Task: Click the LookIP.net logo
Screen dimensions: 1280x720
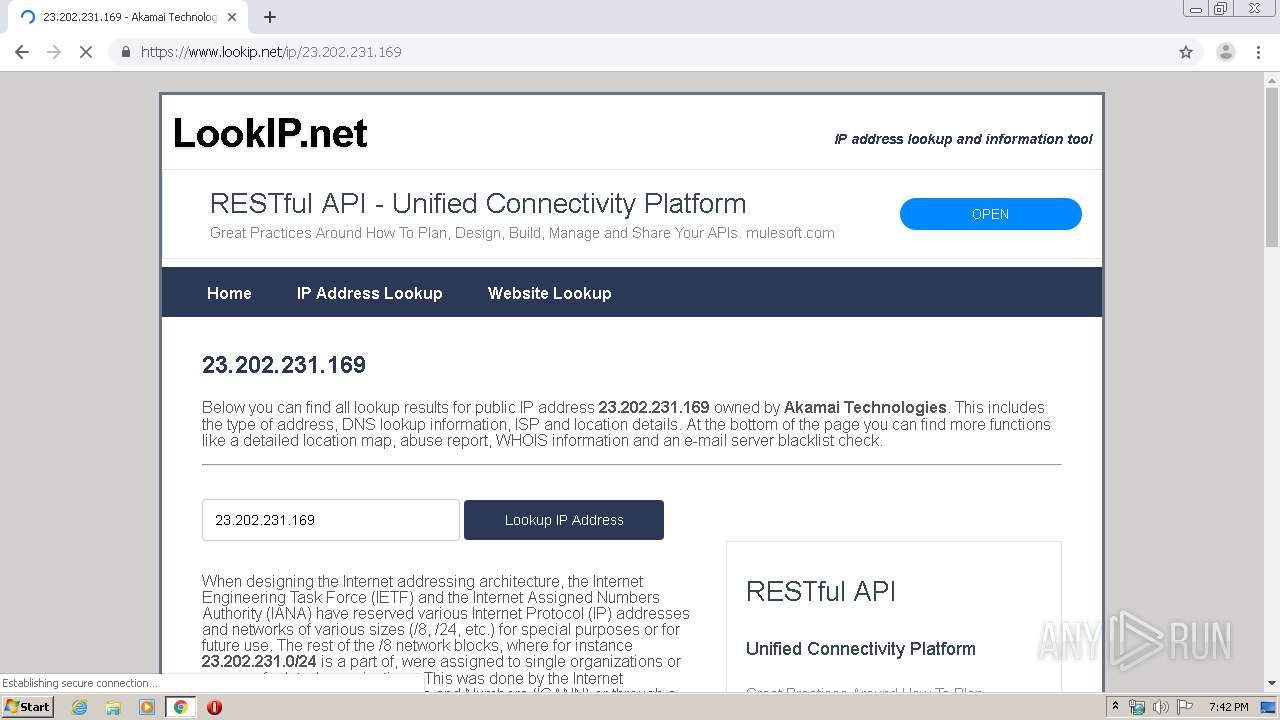Action: pos(271,133)
